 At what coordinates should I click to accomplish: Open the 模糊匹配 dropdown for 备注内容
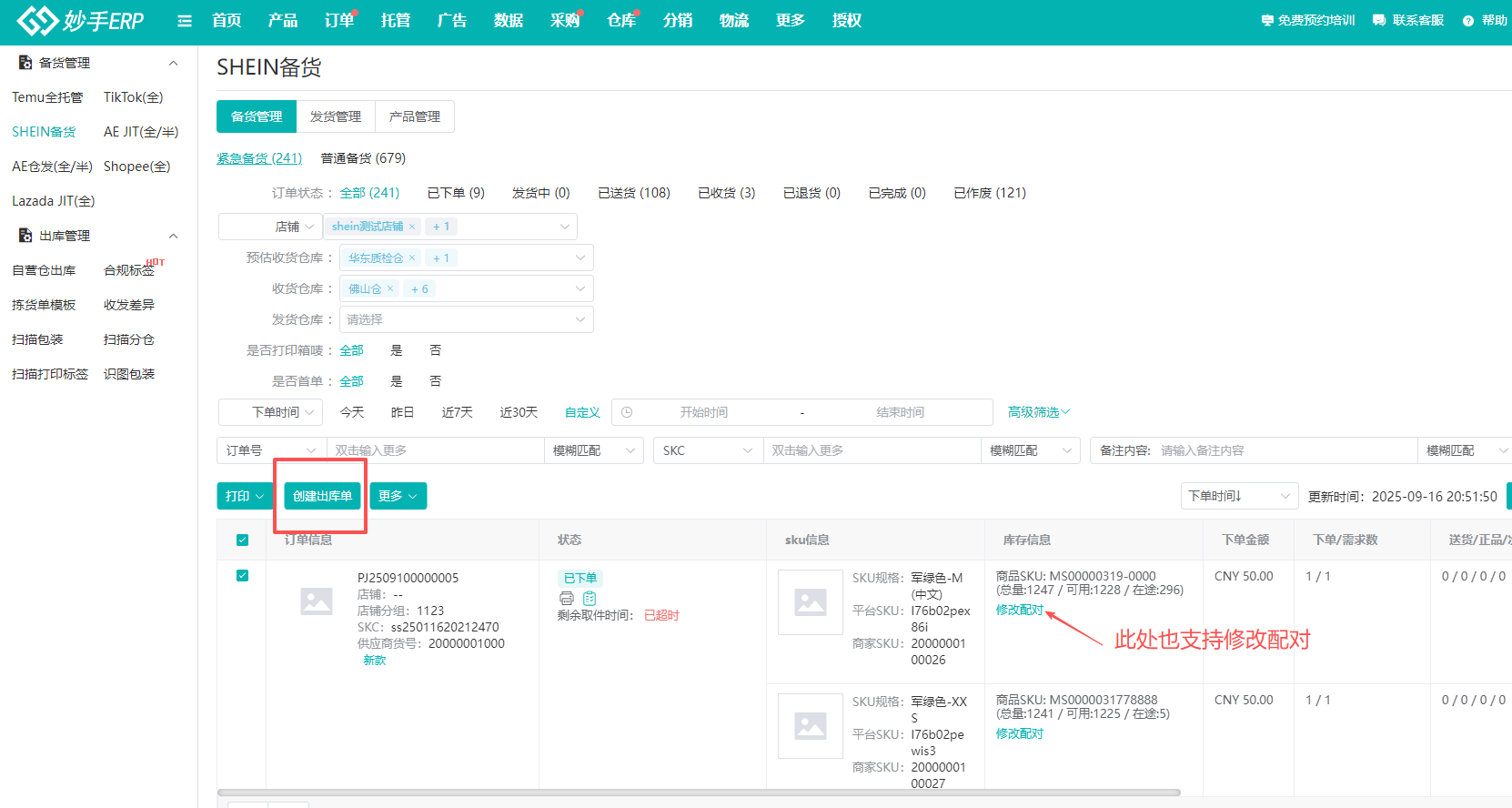point(1465,450)
